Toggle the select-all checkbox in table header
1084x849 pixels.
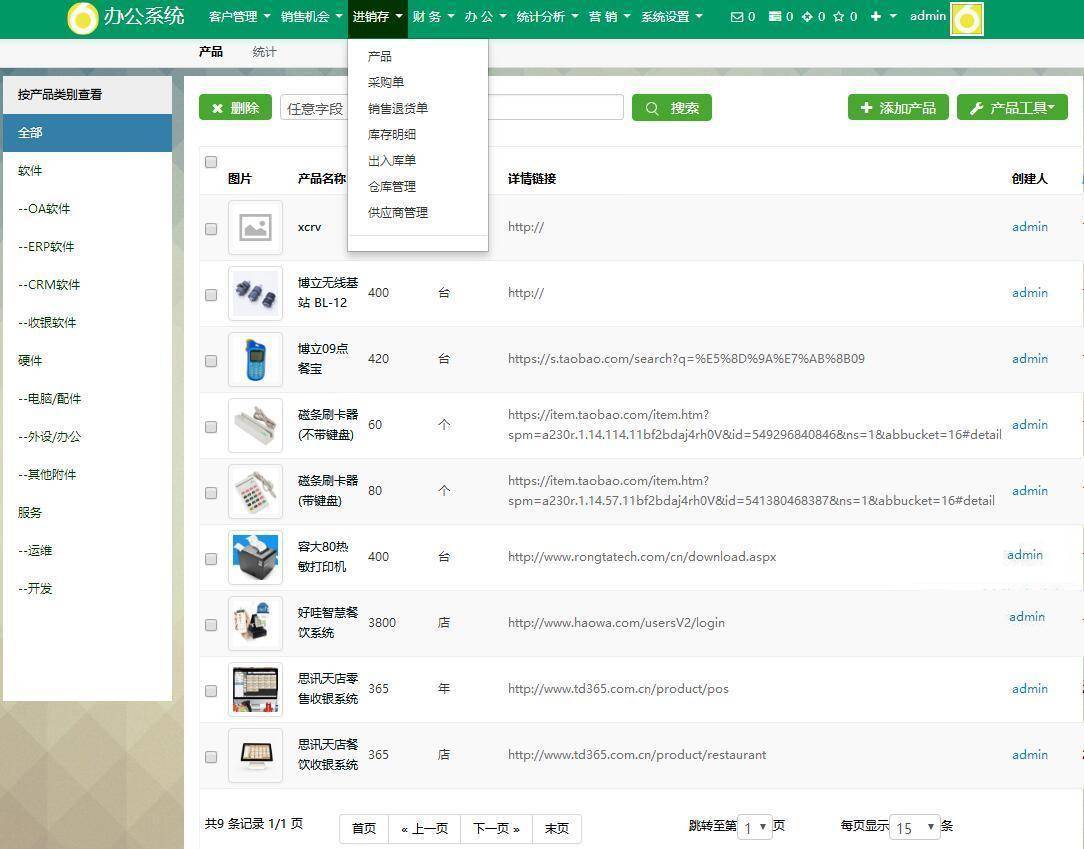pos(211,162)
